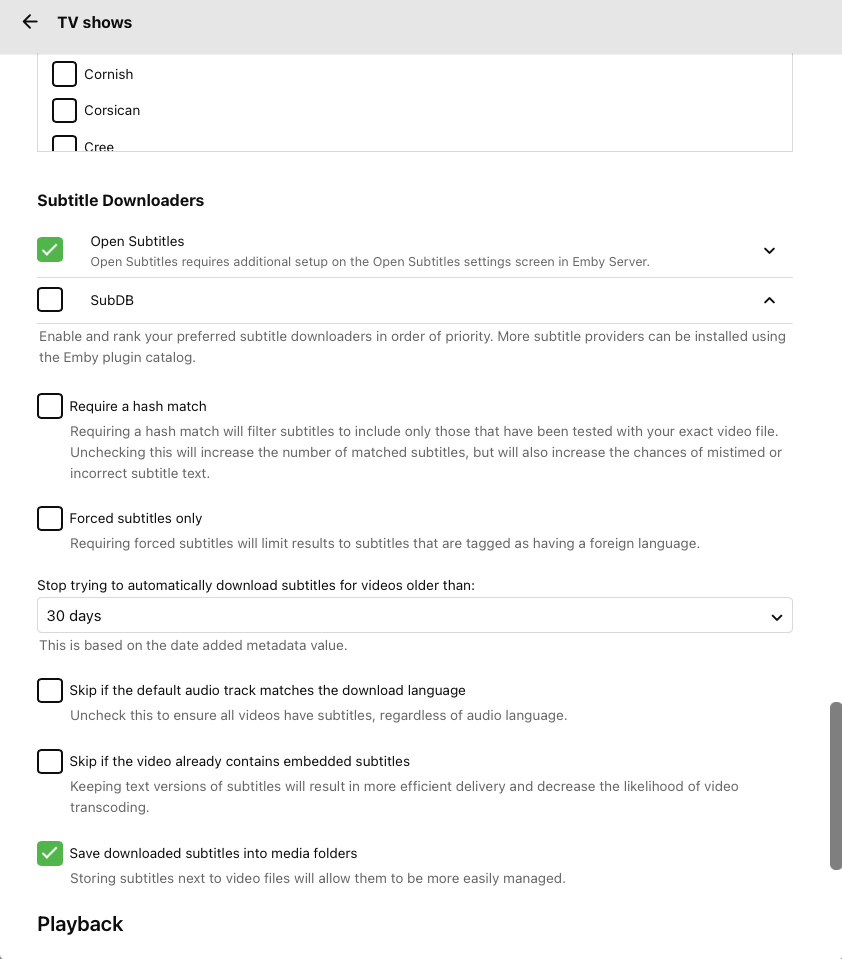Image resolution: width=842 pixels, height=959 pixels.
Task: Enable skip if default audio track matches
Action: point(50,690)
